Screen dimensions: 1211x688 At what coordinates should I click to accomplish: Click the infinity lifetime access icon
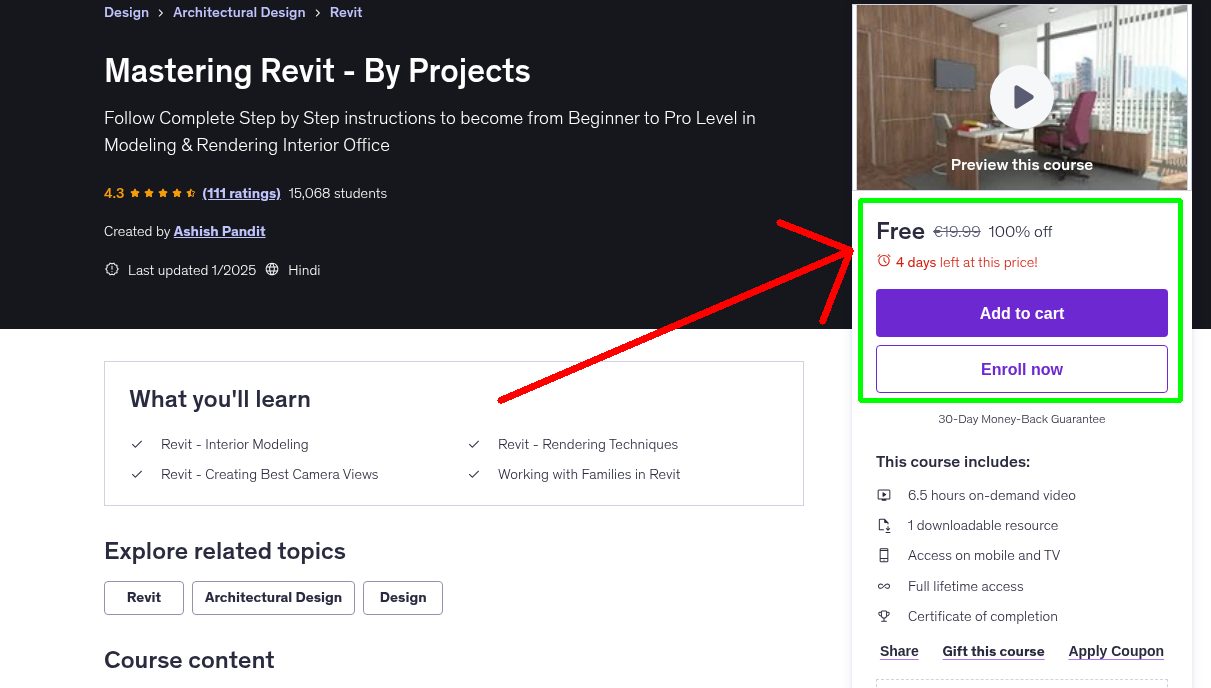884,586
